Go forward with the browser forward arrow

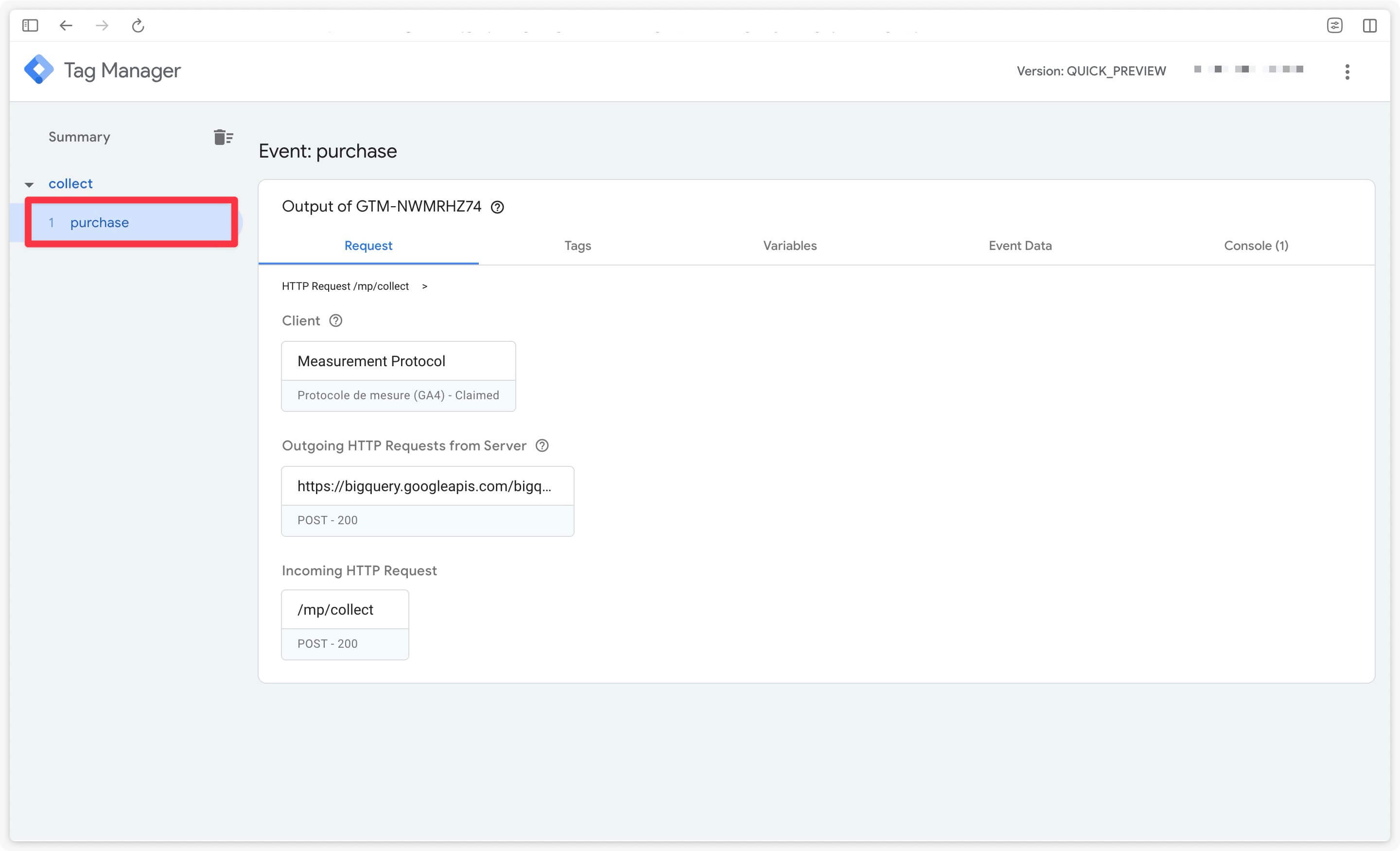102,26
